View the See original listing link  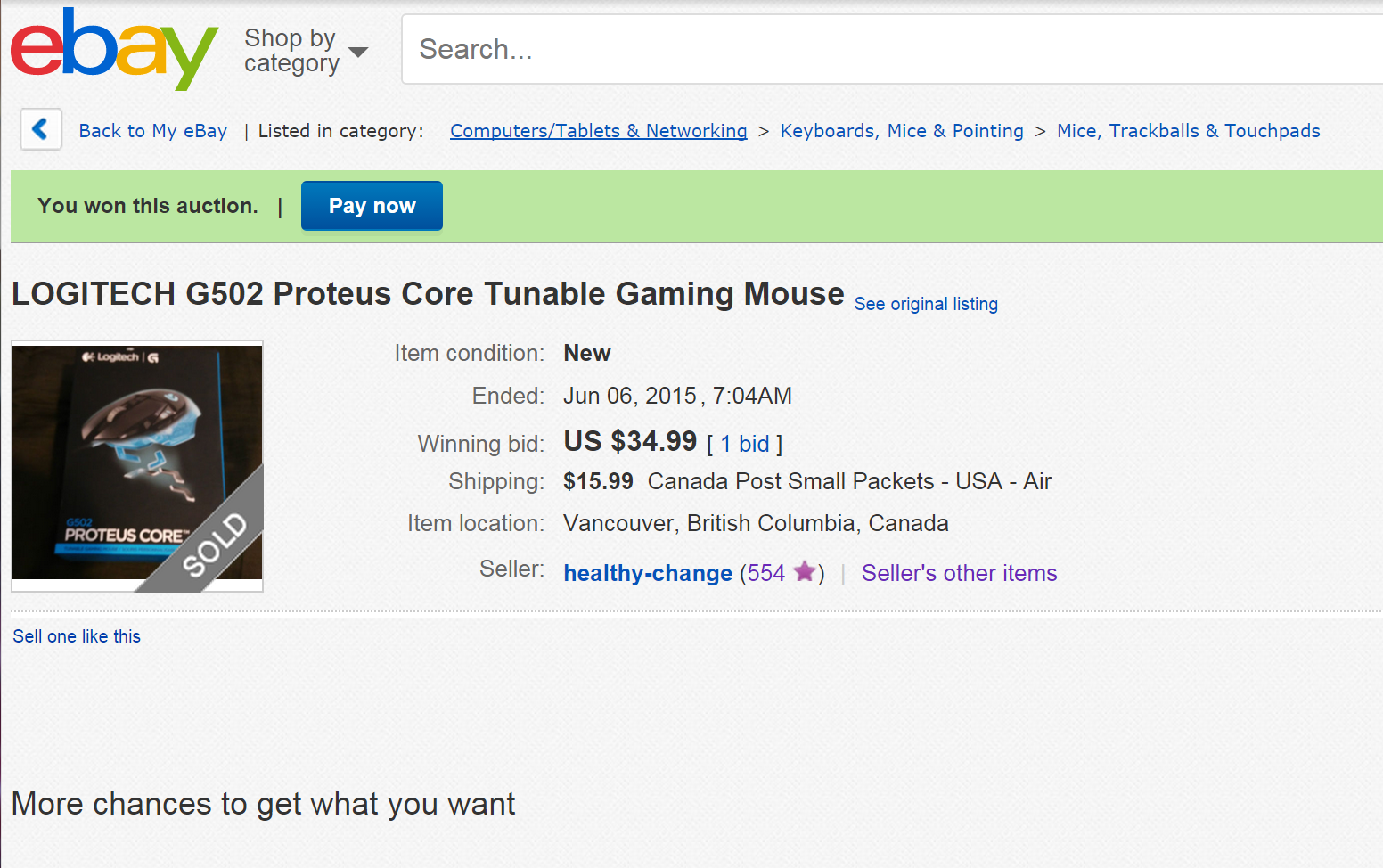point(926,304)
